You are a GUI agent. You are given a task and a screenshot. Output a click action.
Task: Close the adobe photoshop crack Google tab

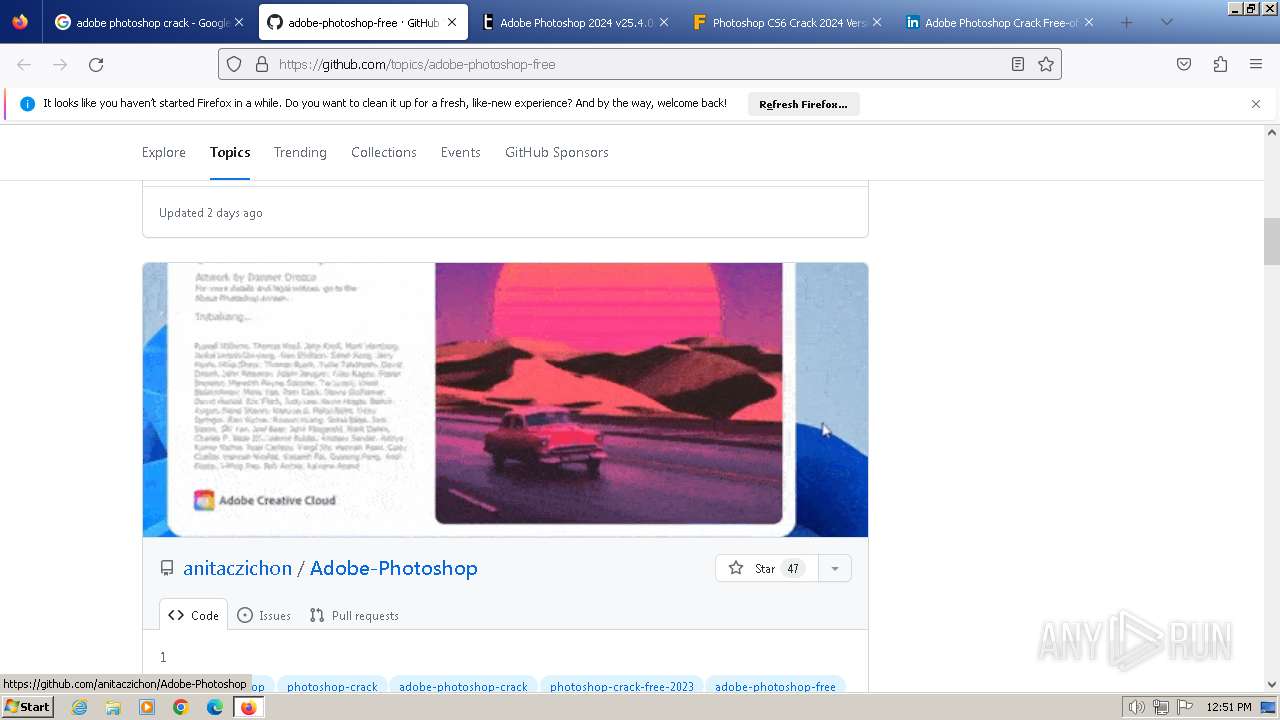[x=239, y=22]
